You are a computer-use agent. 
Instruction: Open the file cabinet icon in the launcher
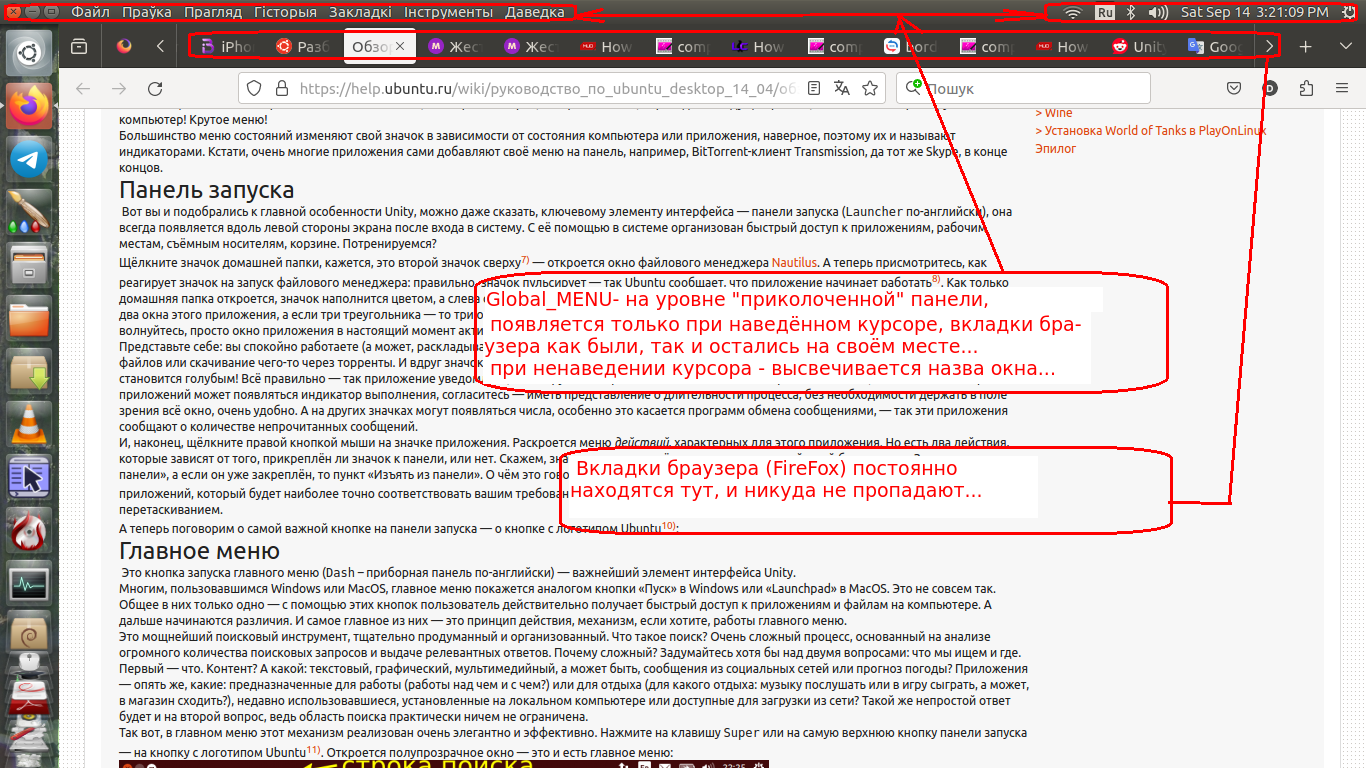tap(30, 265)
